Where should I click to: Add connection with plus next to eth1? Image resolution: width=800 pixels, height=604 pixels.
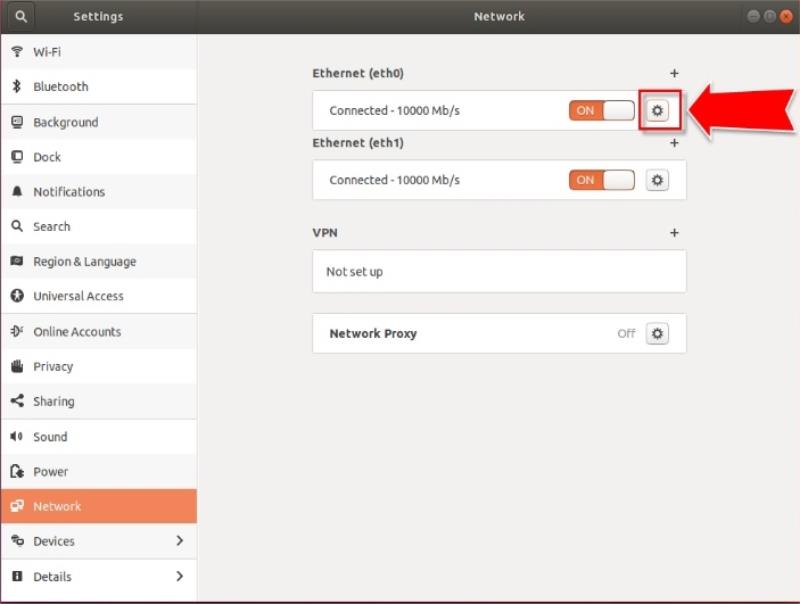[674, 143]
